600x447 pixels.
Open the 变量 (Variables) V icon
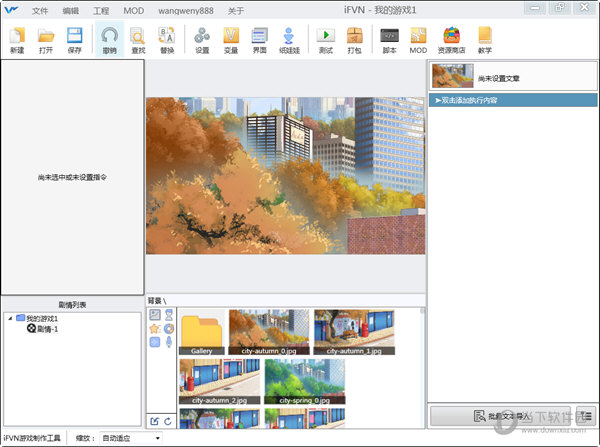tap(231, 40)
